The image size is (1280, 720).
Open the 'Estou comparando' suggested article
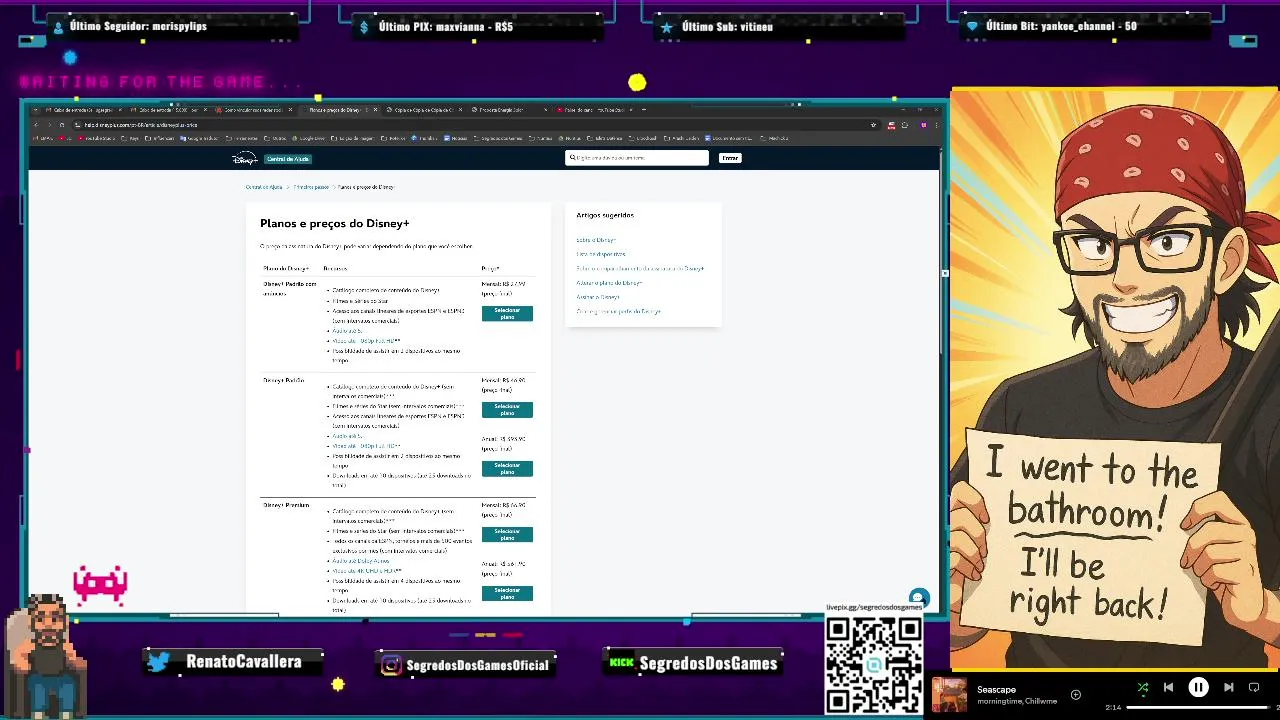point(640,269)
